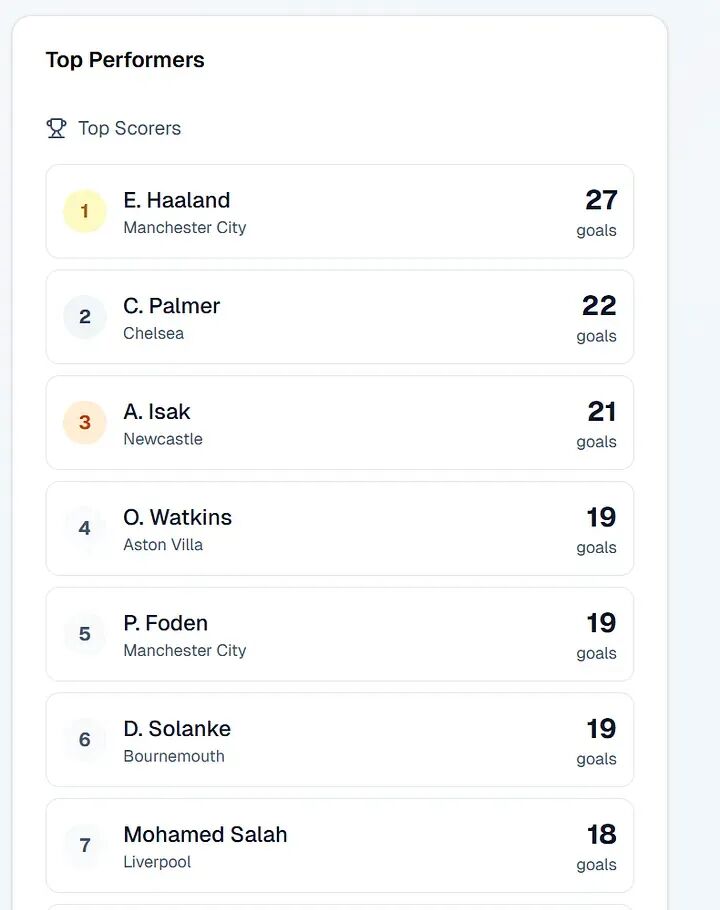Screen dimensions: 720x910
Task: Select the A. Isak scorer card
Action: 340,422
